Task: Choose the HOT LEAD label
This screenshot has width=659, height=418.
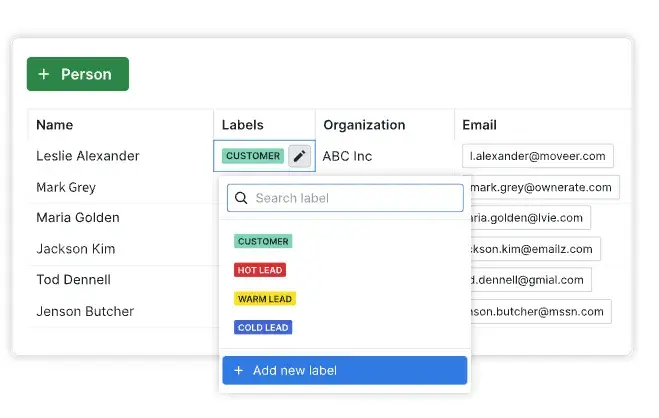Action: point(260,270)
